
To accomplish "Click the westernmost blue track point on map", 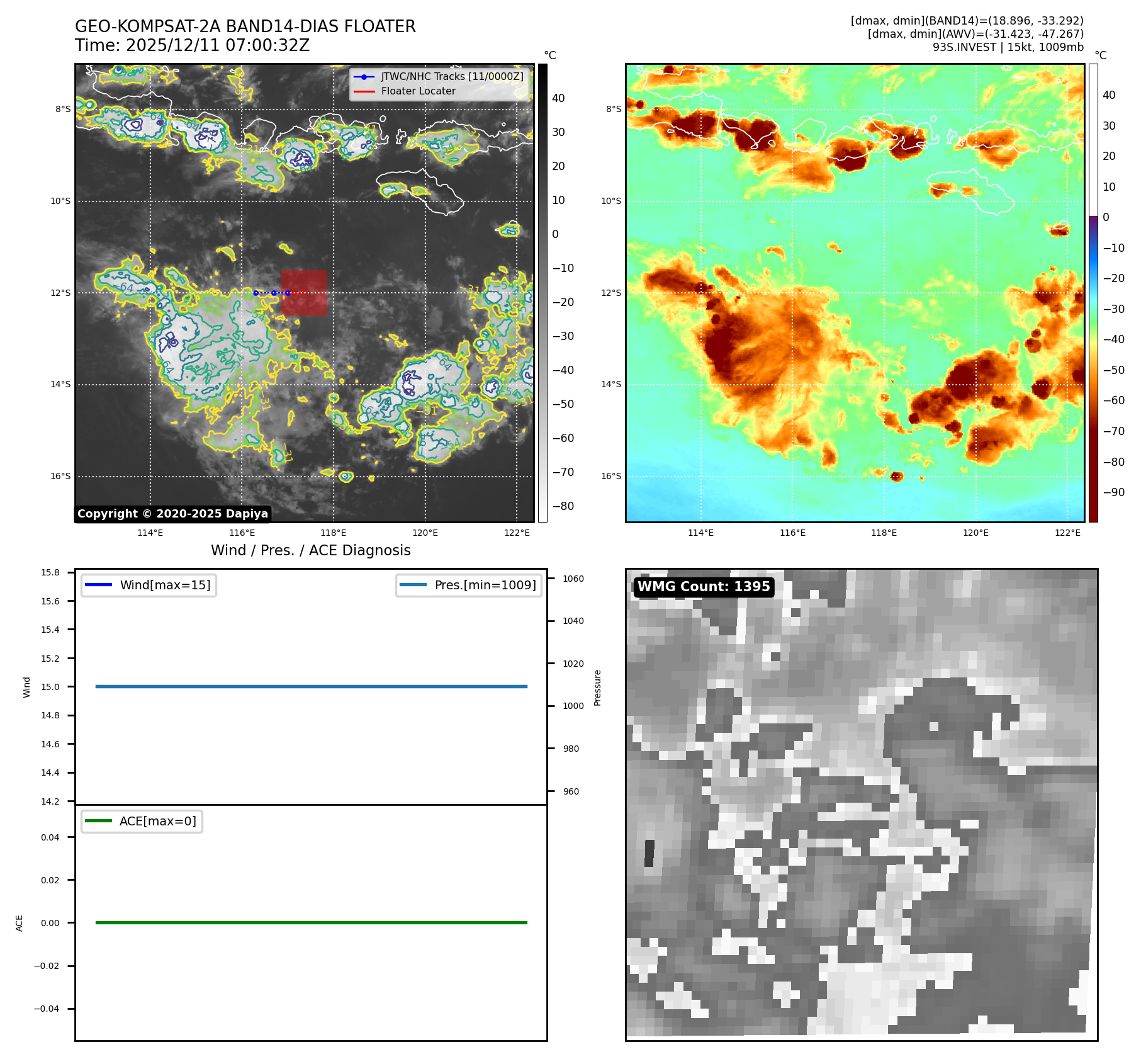I will pyautogui.click(x=256, y=293).
